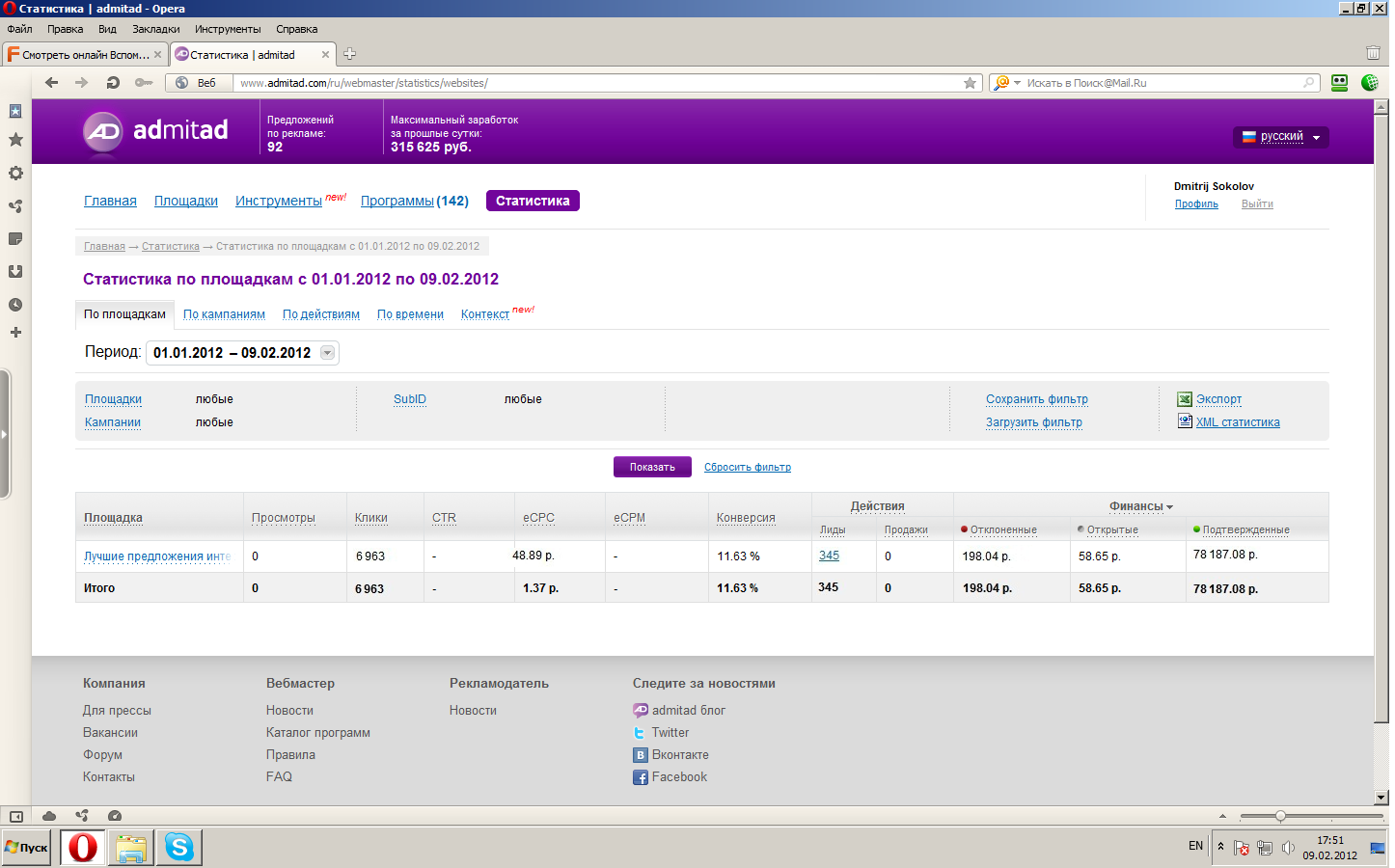Show hidden system tray icons
The width and height of the screenshot is (1395, 868).
tap(1220, 846)
